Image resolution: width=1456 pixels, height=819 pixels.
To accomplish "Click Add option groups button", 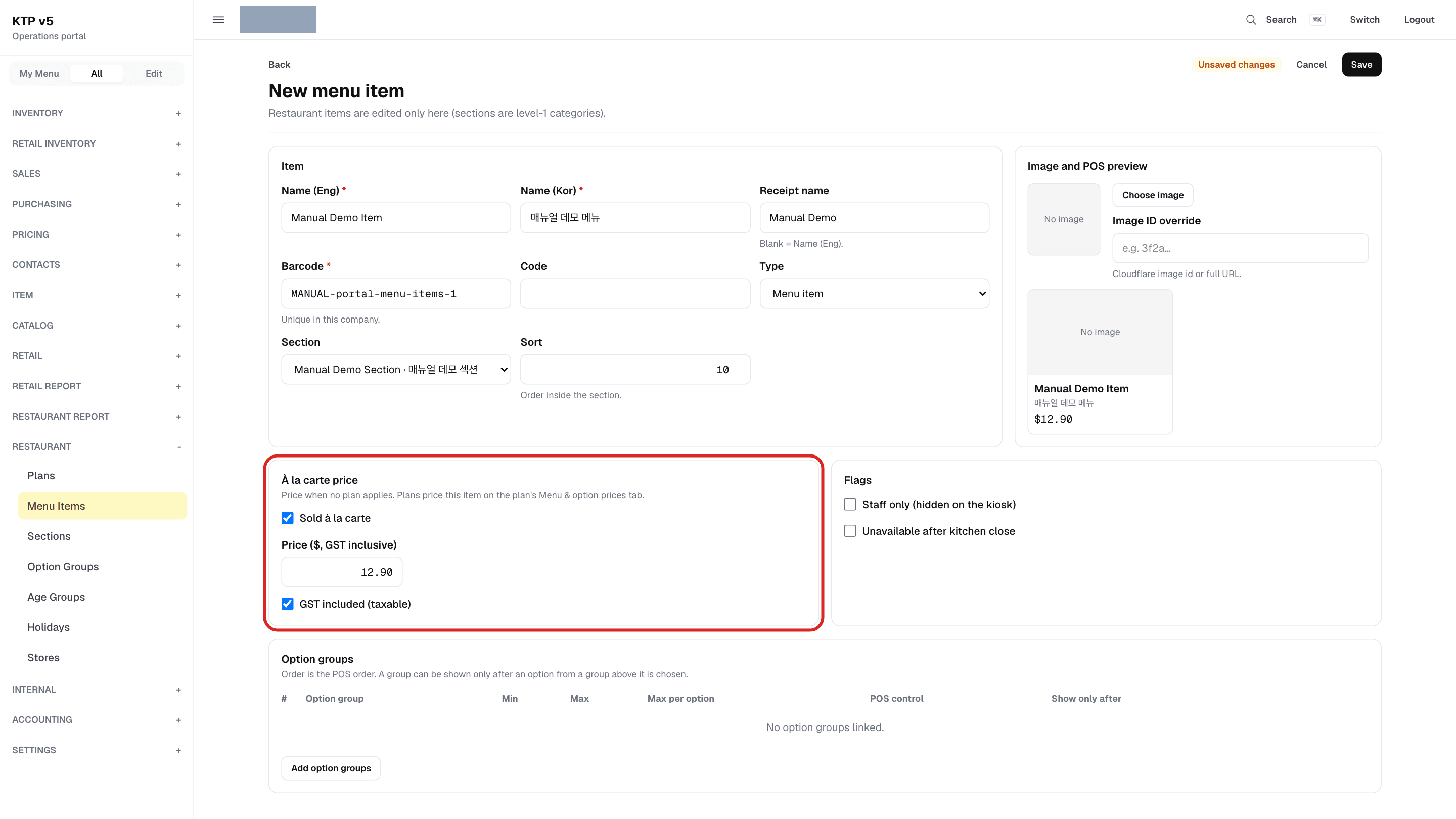I will pos(331,768).
